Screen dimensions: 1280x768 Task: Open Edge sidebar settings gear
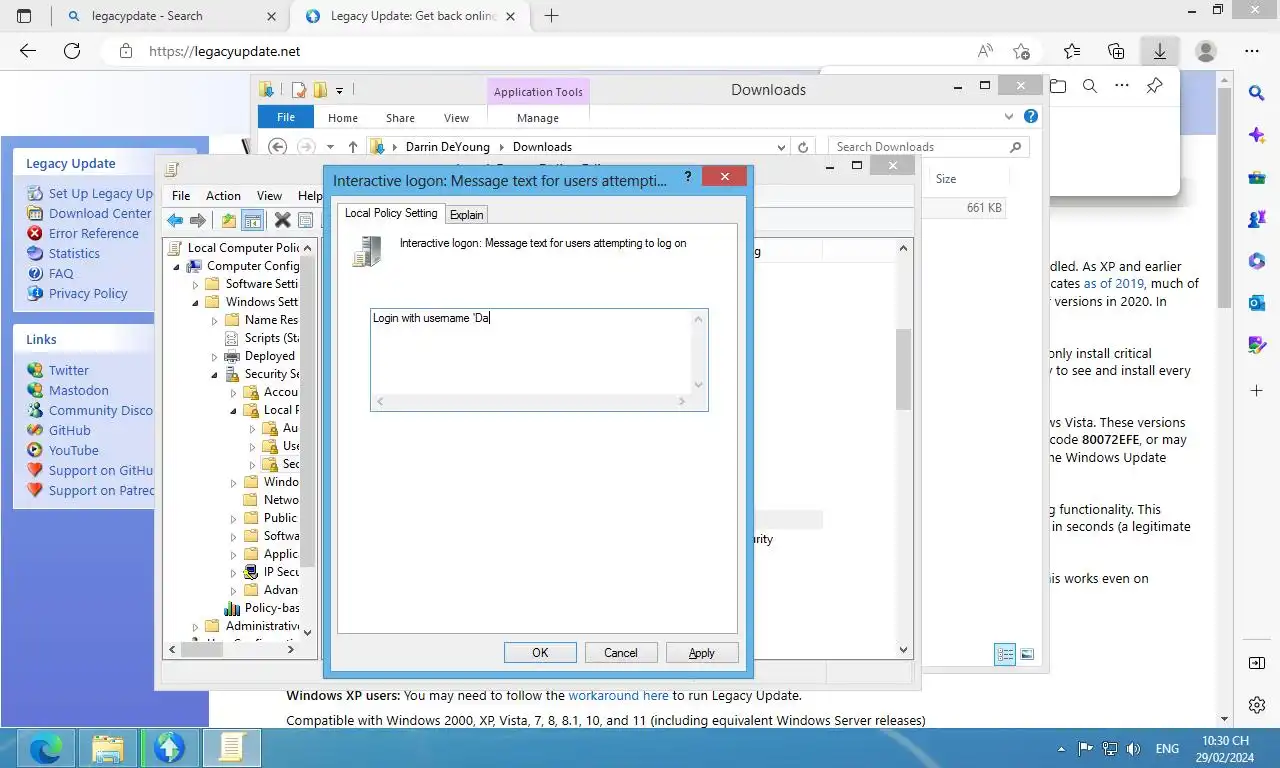(1257, 705)
